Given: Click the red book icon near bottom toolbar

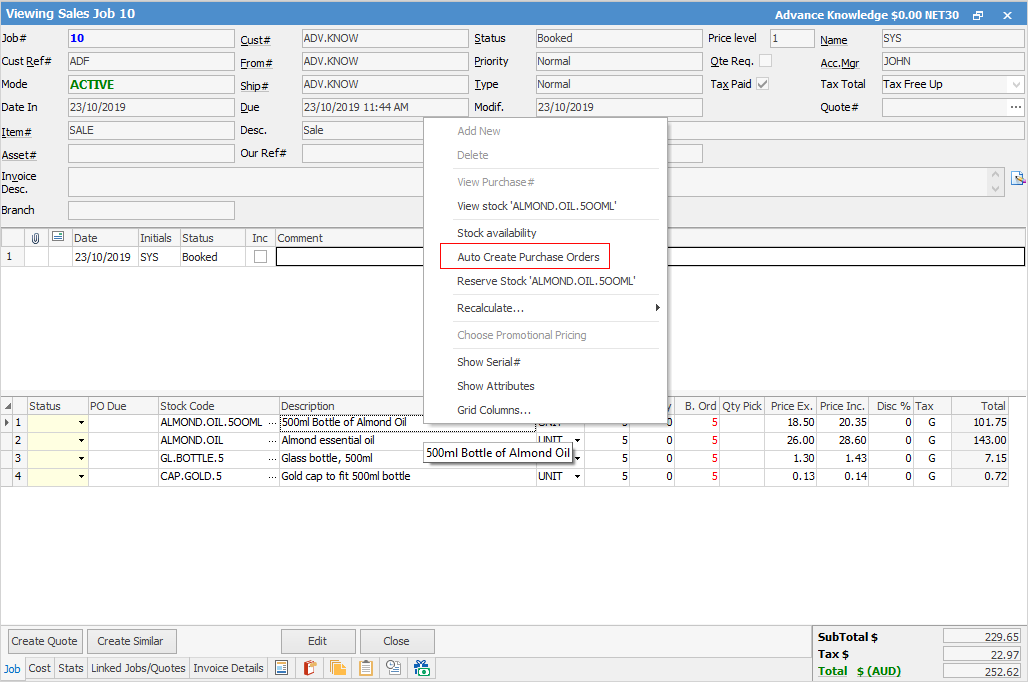Looking at the screenshot, I should click(x=309, y=667).
